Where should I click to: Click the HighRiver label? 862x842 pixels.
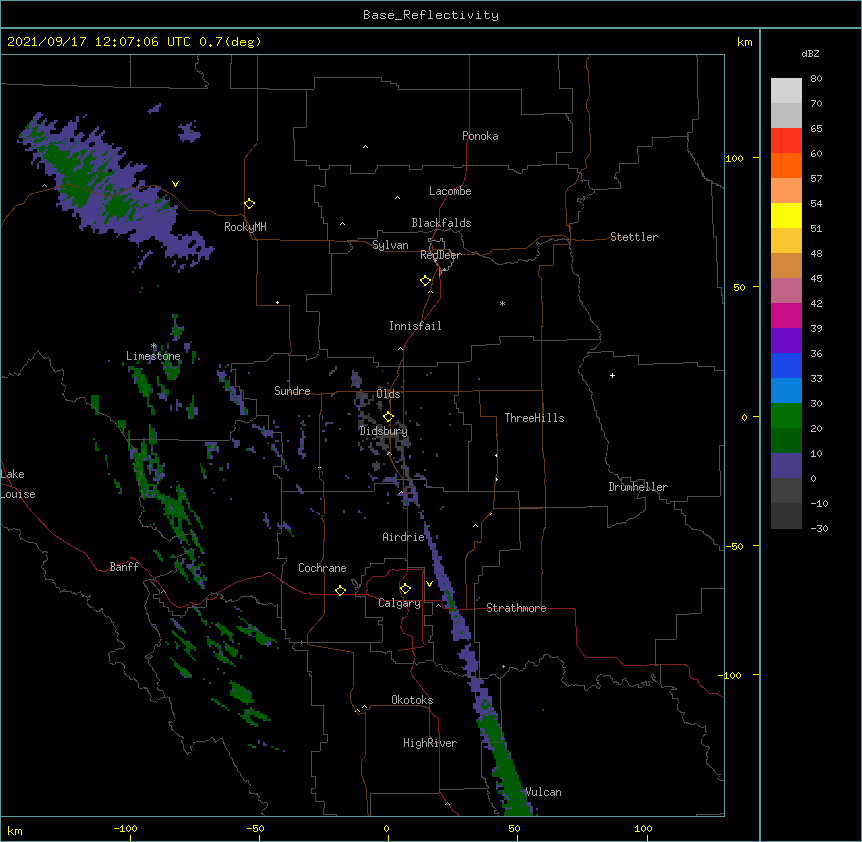pyautogui.click(x=430, y=743)
